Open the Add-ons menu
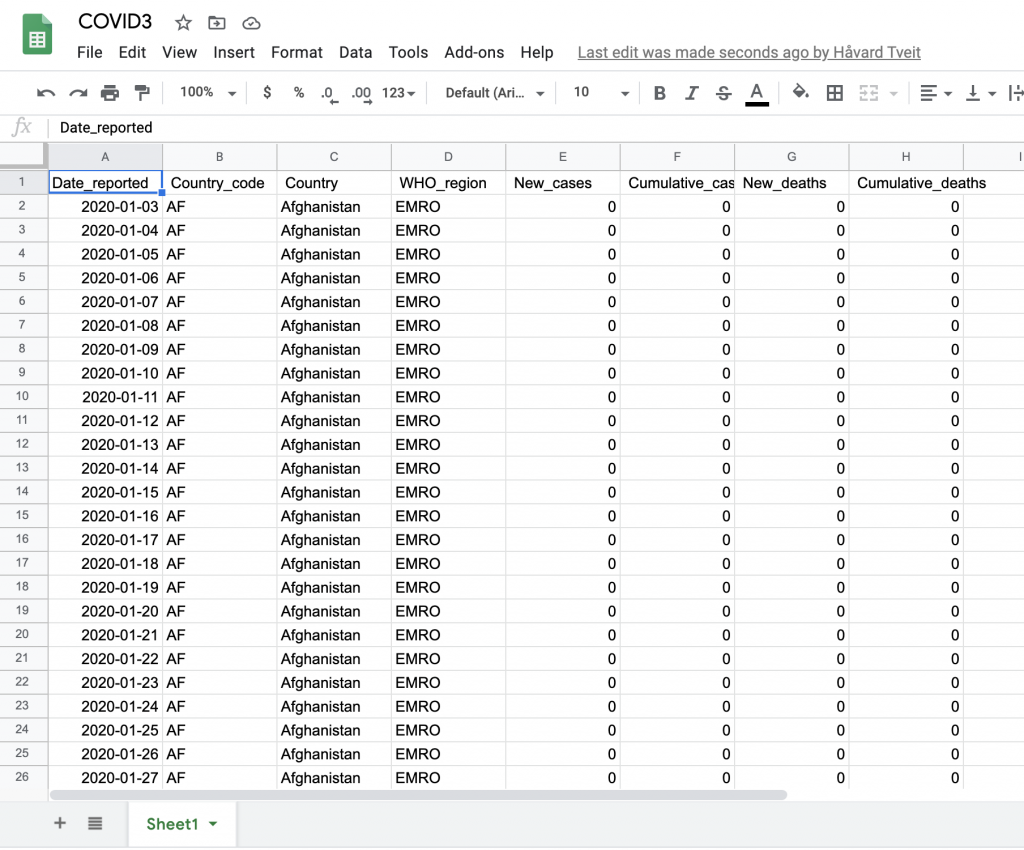1024x850 pixels. (x=474, y=52)
